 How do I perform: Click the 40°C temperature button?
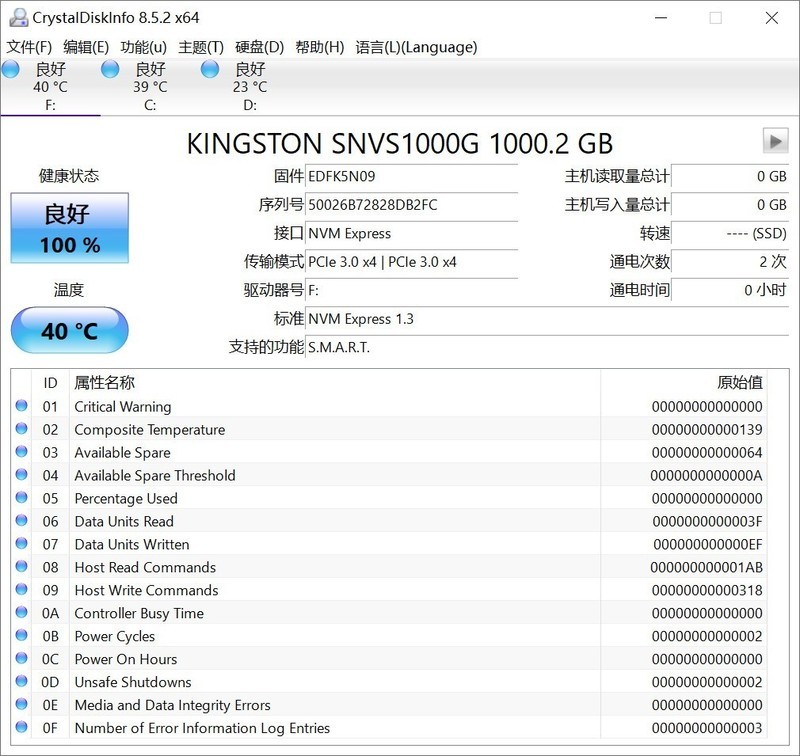[x=68, y=330]
